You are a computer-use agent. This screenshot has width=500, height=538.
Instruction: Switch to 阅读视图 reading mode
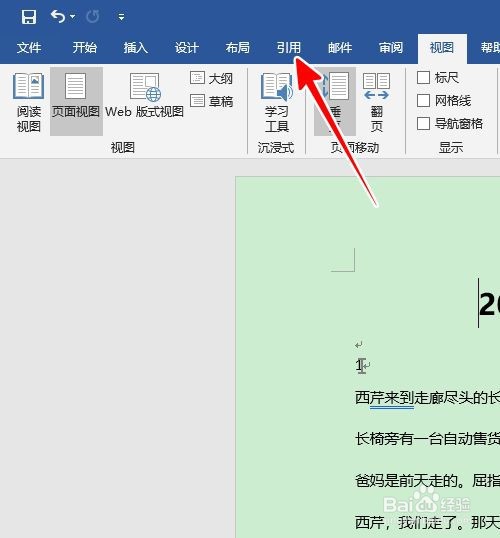click(x=29, y=102)
